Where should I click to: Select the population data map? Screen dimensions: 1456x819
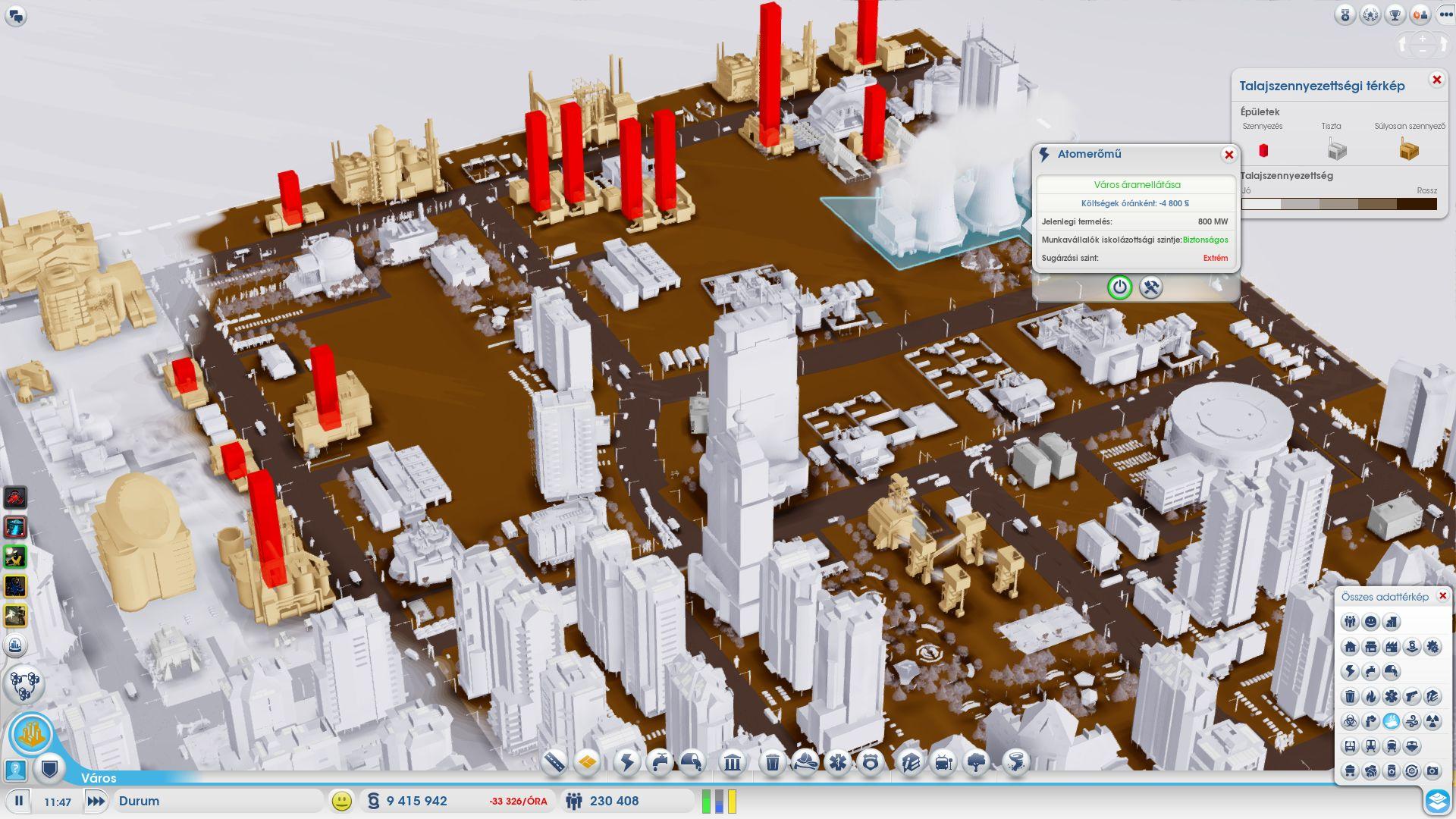coord(1350,622)
